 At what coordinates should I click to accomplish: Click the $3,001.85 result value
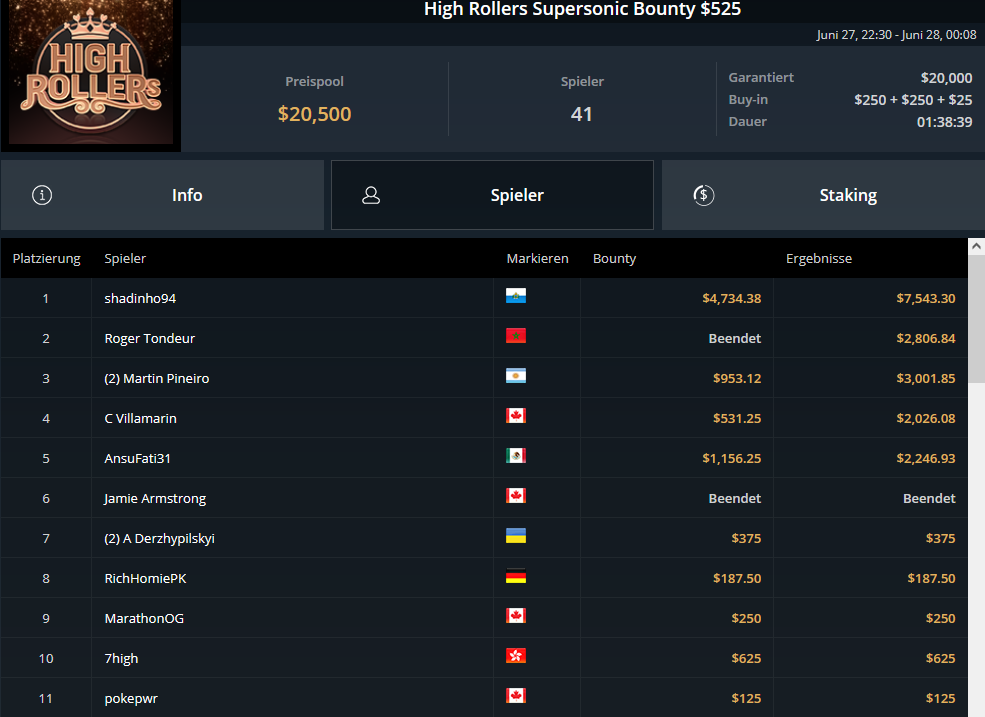coord(925,378)
